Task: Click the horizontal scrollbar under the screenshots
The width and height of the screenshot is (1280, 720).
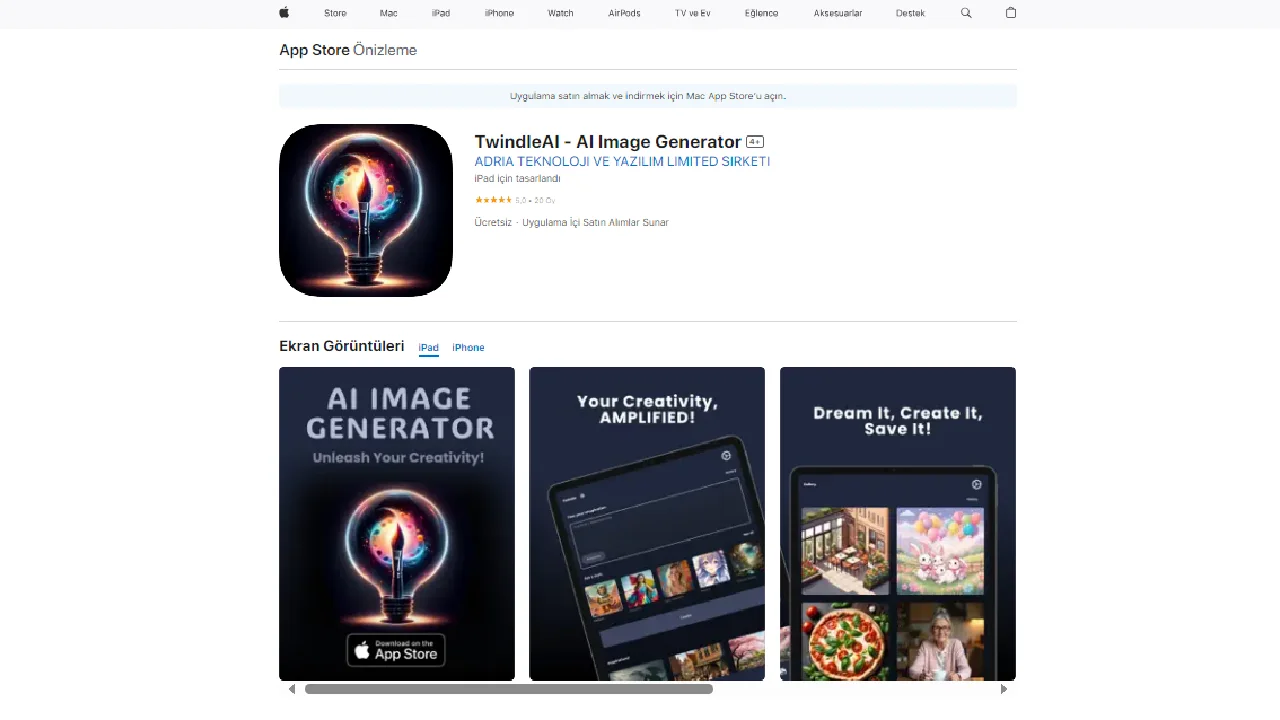Action: click(510, 688)
